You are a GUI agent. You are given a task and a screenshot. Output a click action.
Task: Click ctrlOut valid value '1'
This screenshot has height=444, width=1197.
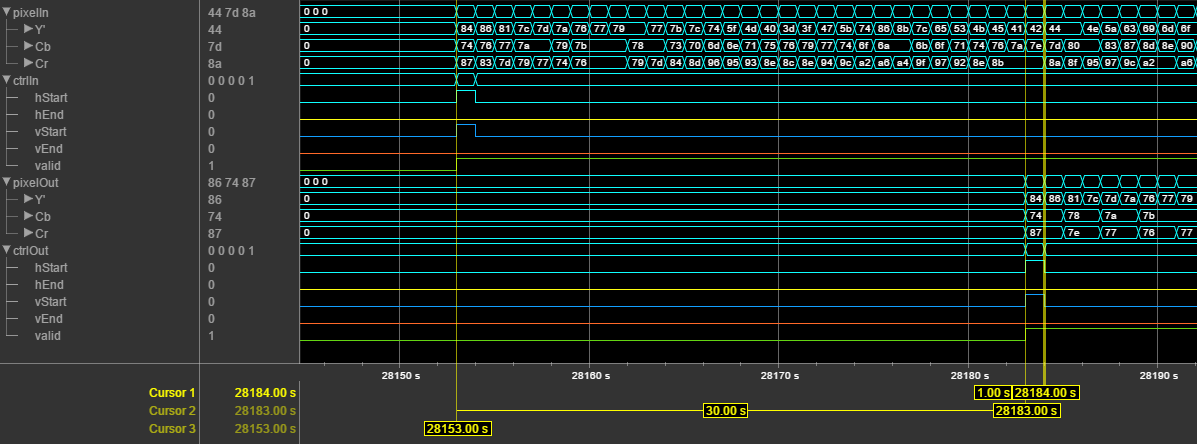point(211,336)
